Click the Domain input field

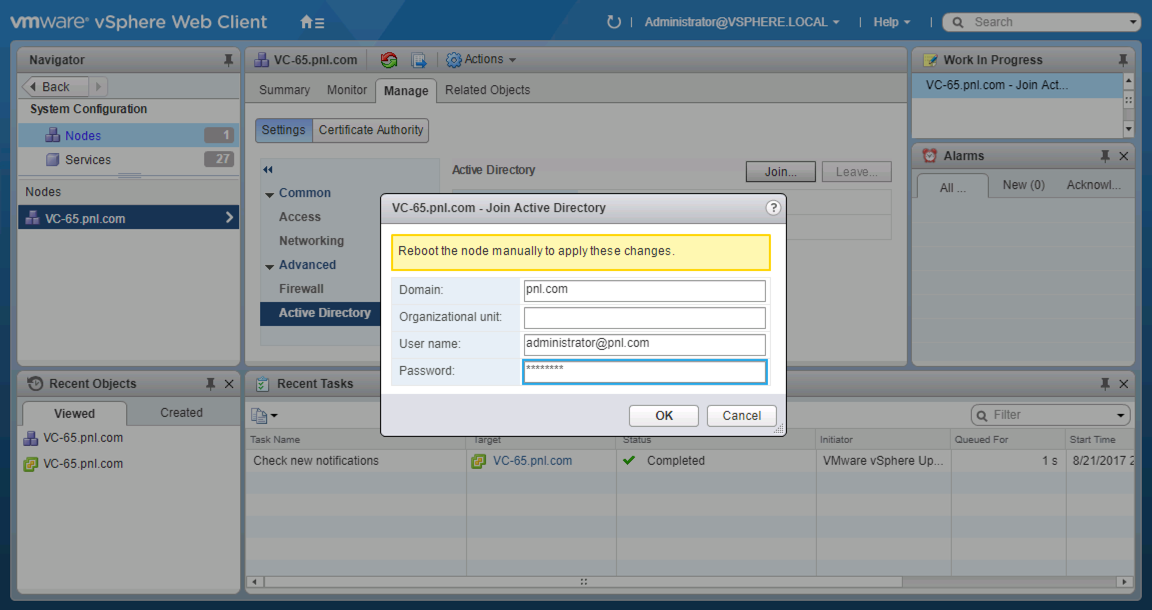tap(644, 290)
